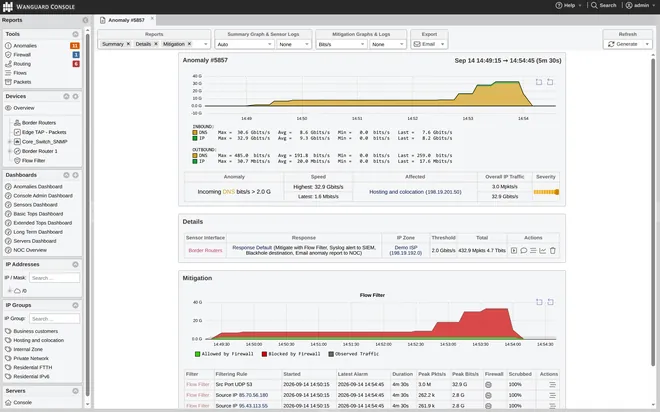This screenshot has width=660, height=412.
Task: Focus the IP / Mask search field
Action: (x=54, y=278)
